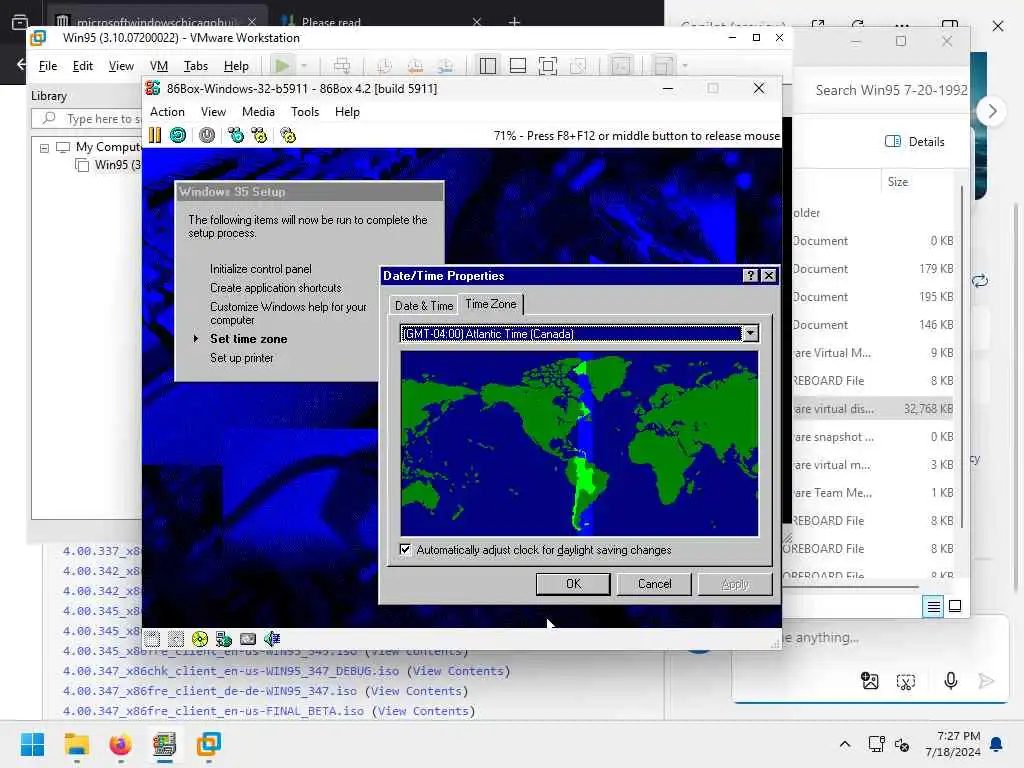Viewport: 1024px width, 768px height.
Task: Show hidden system tray icons chevron
Action: [x=844, y=744]
